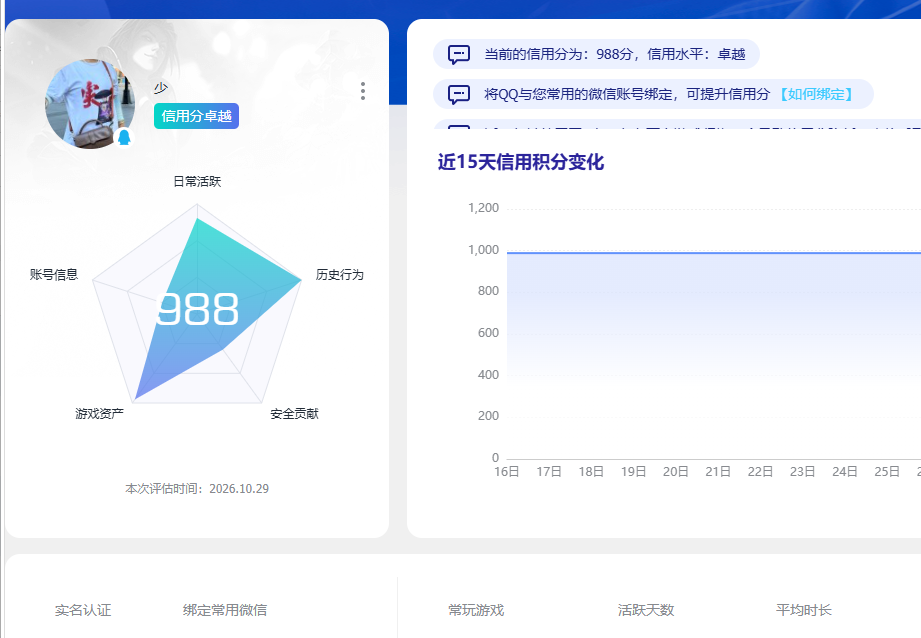Click the 600 y-axis value

tap(488, 333)
